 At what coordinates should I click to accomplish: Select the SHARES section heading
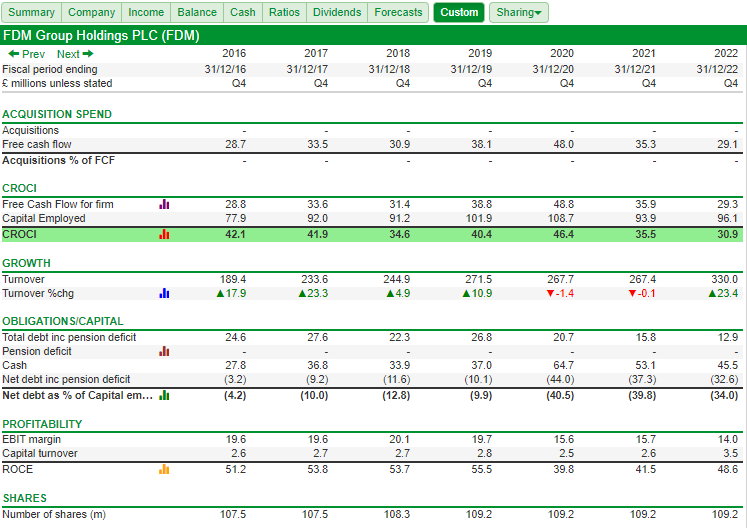tap(24, 498)
